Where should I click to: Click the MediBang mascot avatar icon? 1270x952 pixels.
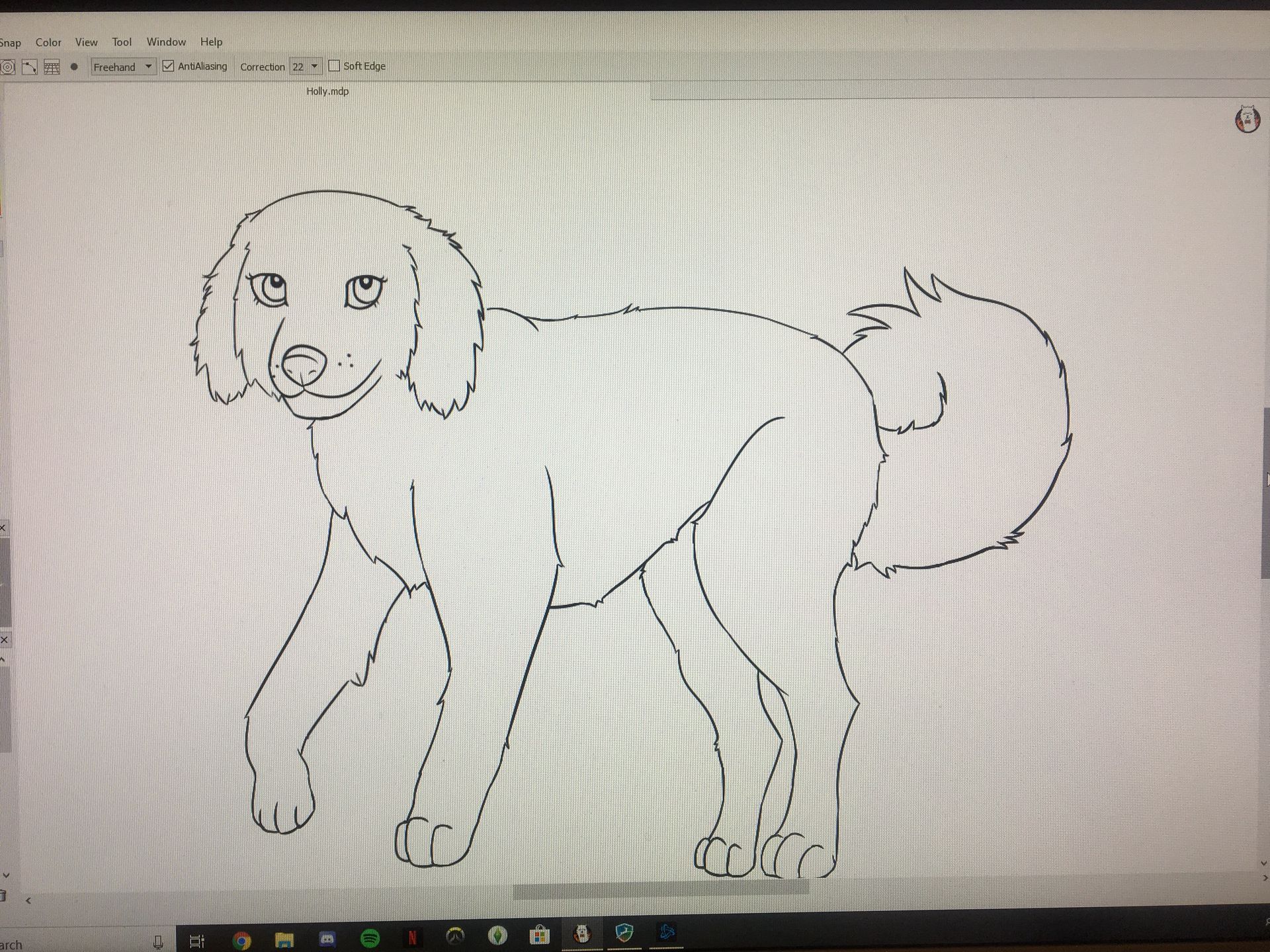coord(1248,119)
